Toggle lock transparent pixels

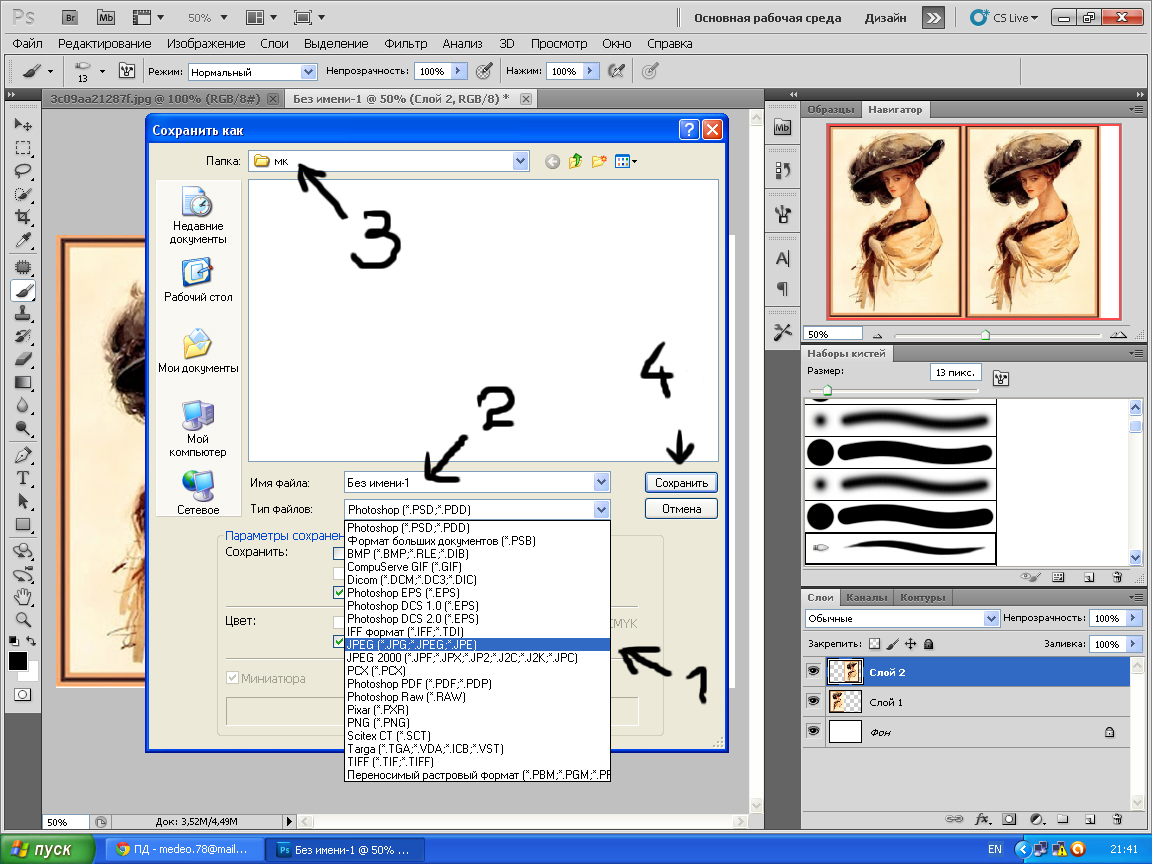click(874, 644)
